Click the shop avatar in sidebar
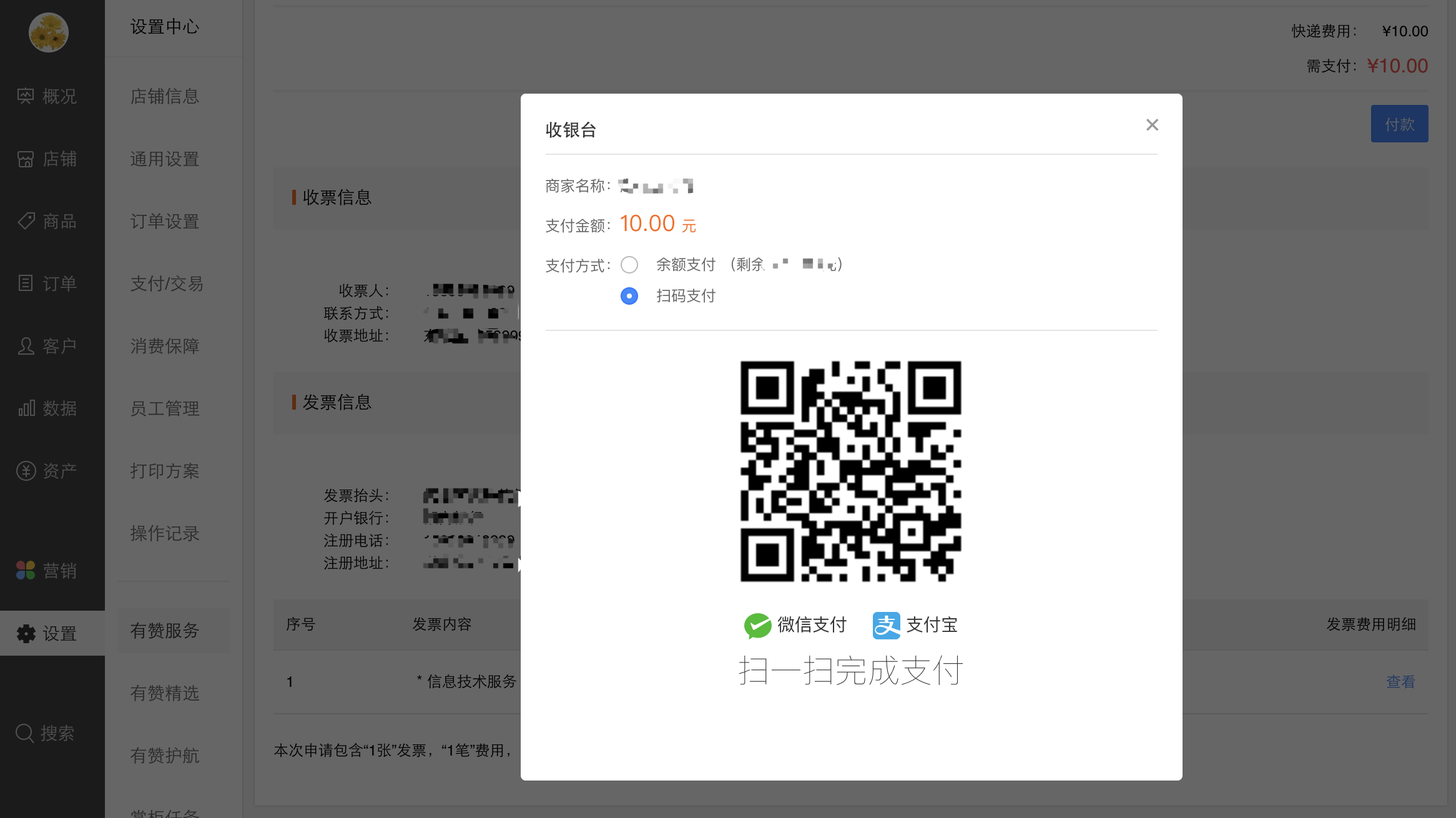This screenshot has height=818, width=1456. [x=49, y=32]
